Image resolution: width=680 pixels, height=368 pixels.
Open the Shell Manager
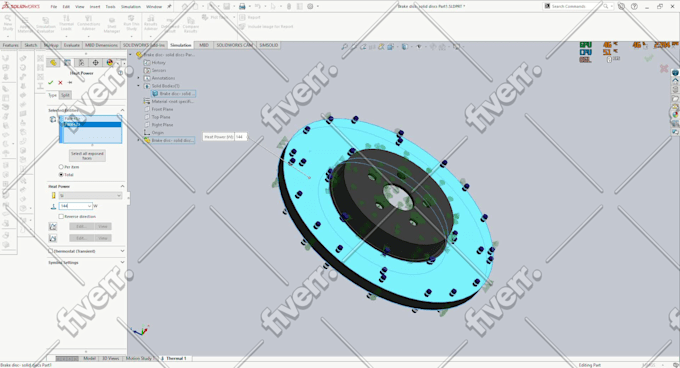pos(111,25)
